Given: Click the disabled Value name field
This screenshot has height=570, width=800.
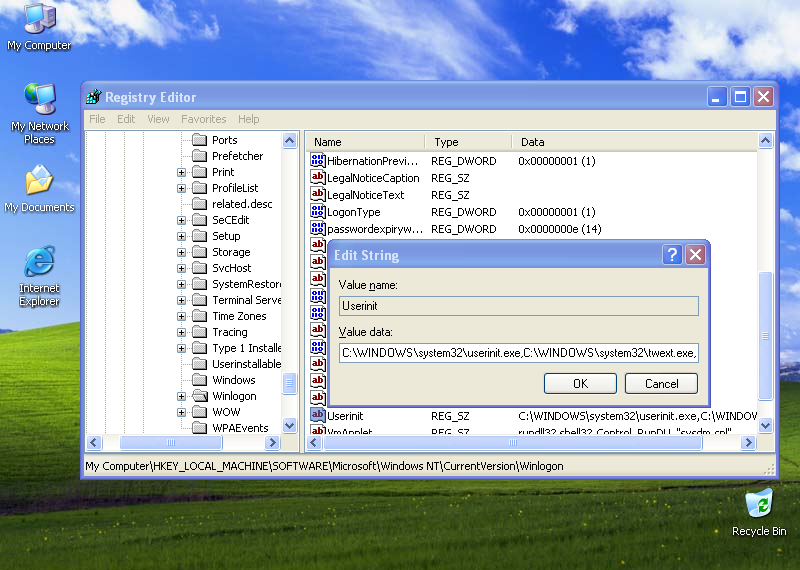Looking at the screenshot, I should tap(518, 306).
